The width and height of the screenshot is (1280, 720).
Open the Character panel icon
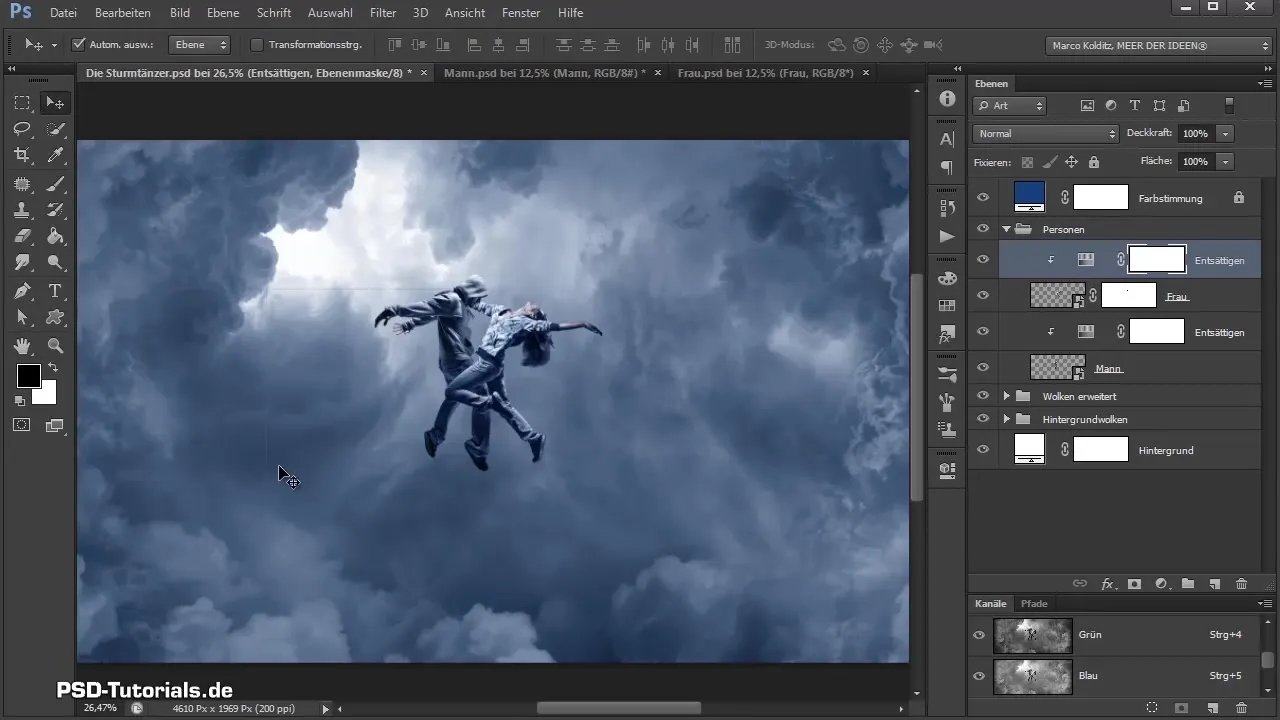(x=947, y=140)
